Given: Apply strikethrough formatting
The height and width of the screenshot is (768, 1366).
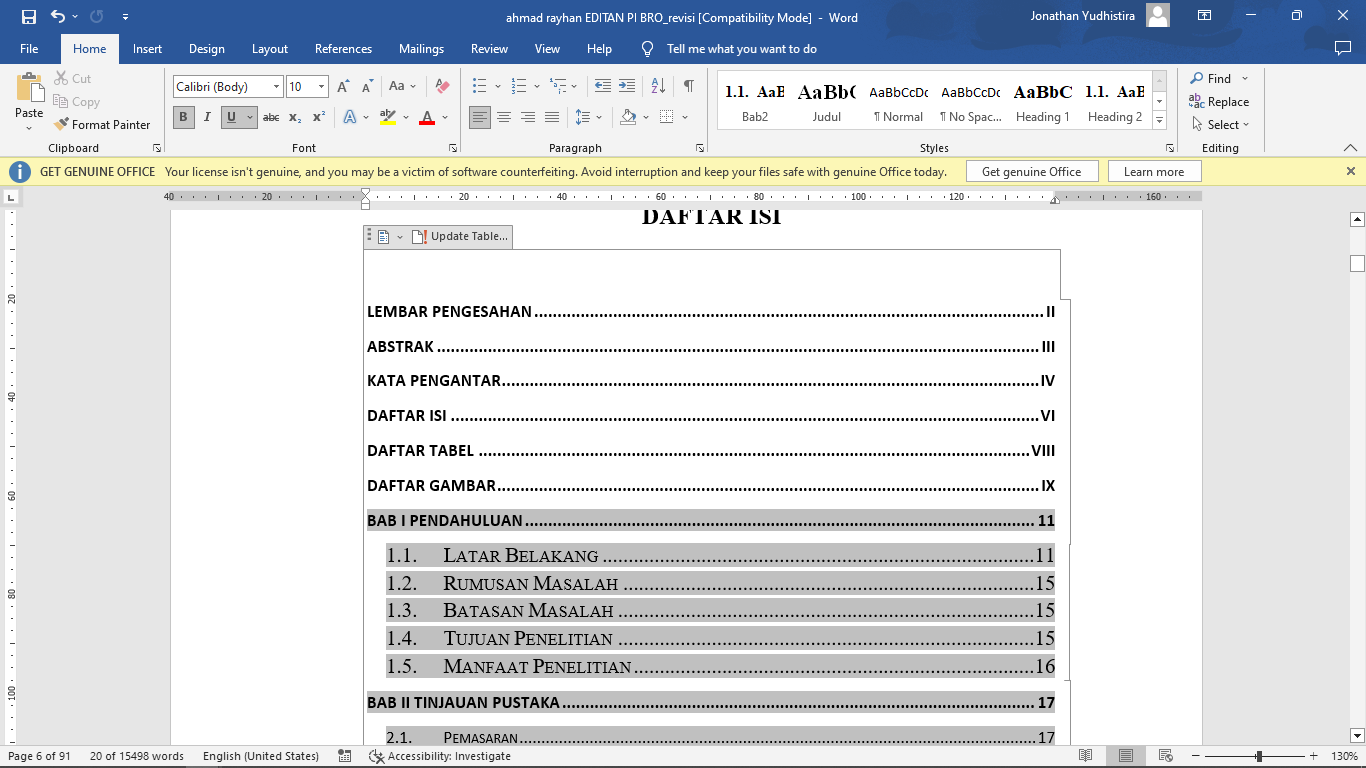Looking at the screenshot, I should click(x=271, y=117).
